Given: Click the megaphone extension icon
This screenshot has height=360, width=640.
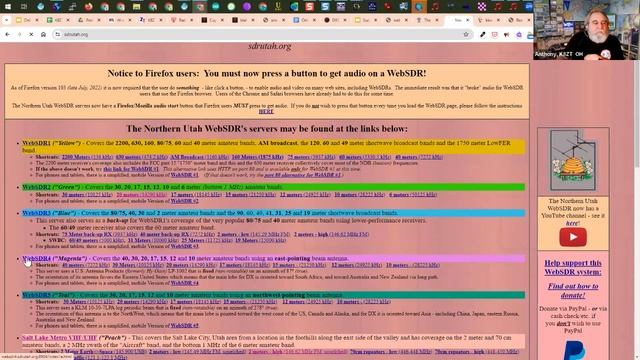Looking at the screenshot, I should [x=507, y=35].
